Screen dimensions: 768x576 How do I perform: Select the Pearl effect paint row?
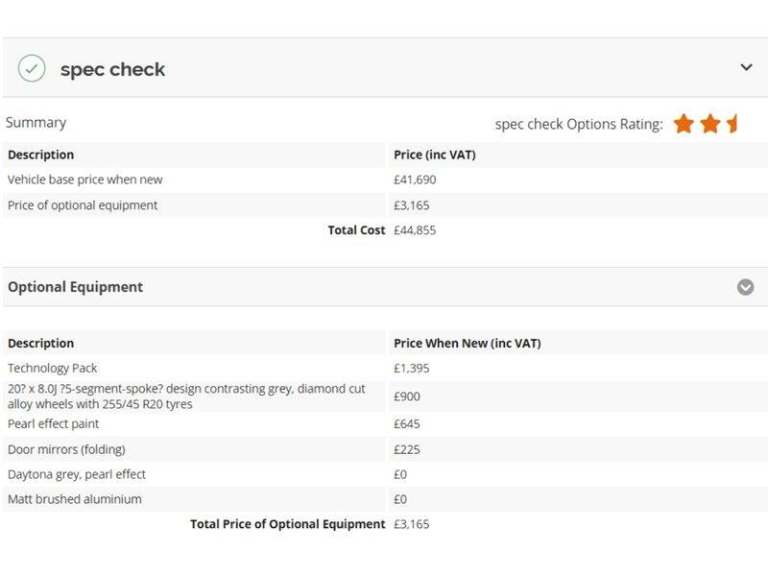(x=385, y=424)
